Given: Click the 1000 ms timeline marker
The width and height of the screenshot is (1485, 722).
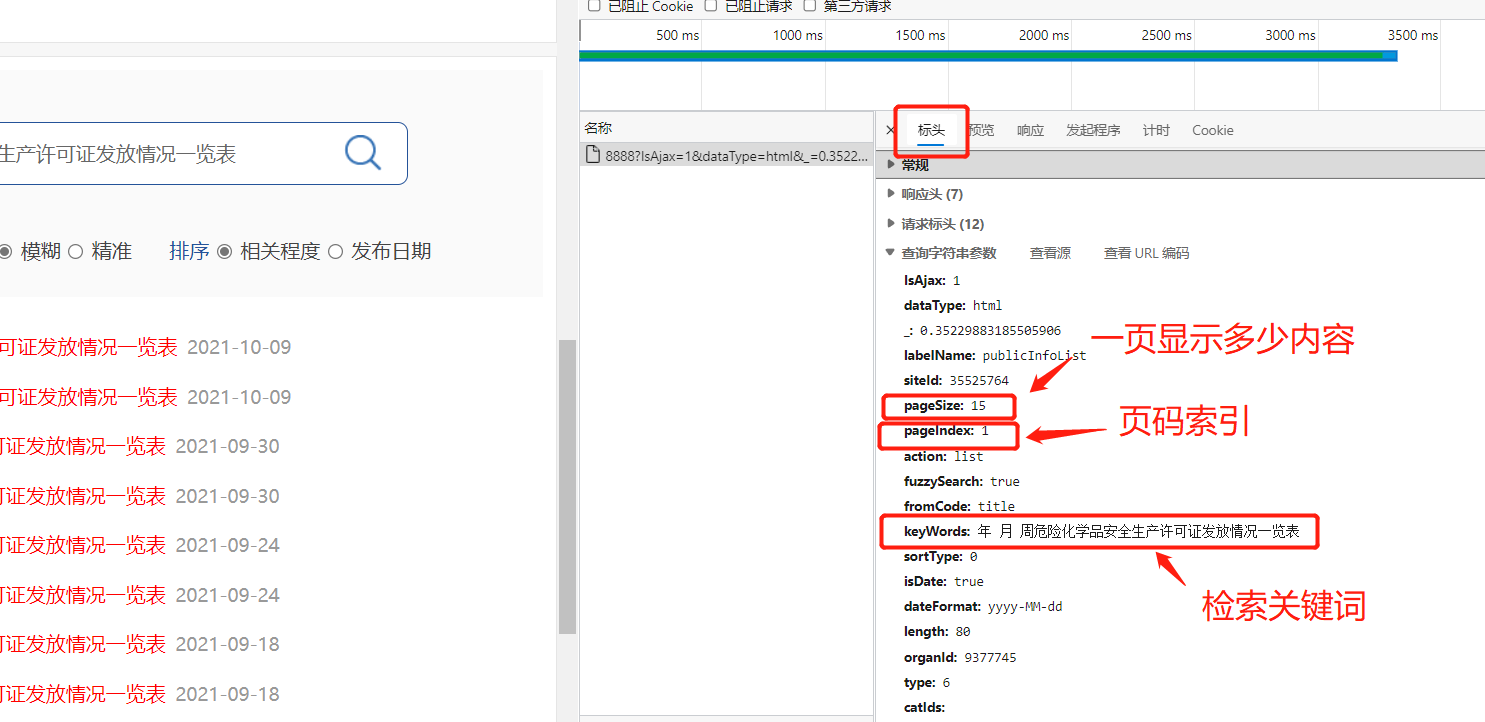Looking at the screenshot, I should [x=798, y=35].
